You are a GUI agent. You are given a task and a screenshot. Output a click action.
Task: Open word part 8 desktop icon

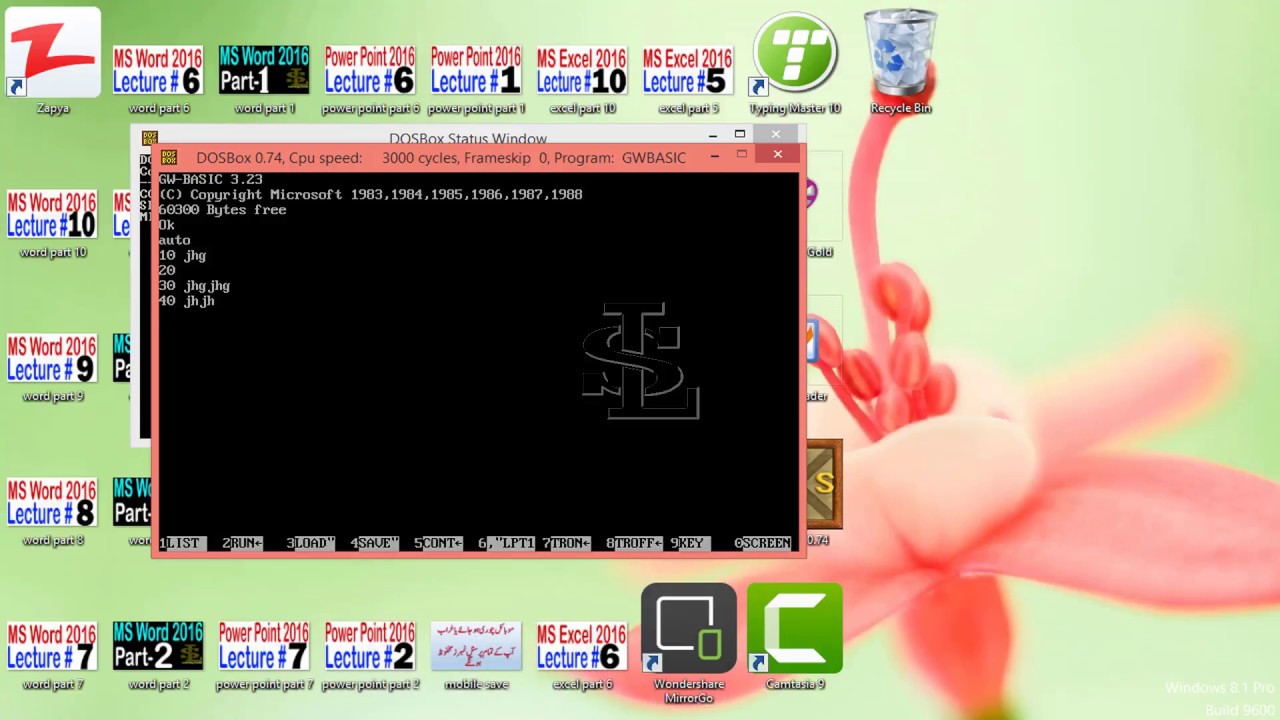(x=53, y=510)
